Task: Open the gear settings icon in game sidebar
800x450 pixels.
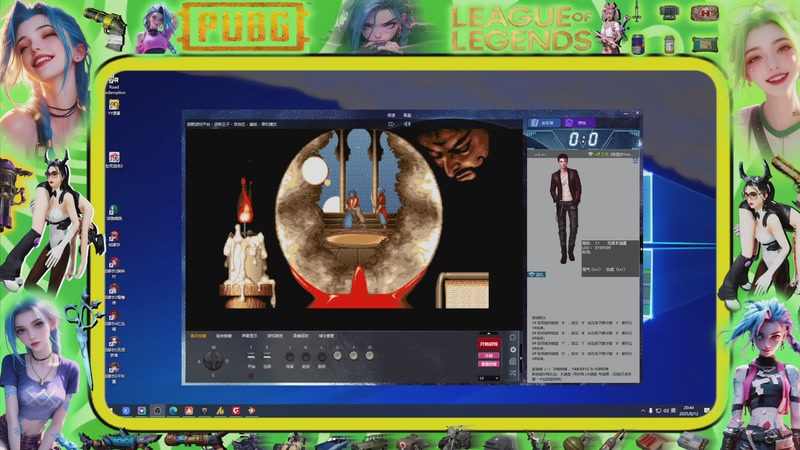Action: tap(513, 349)
